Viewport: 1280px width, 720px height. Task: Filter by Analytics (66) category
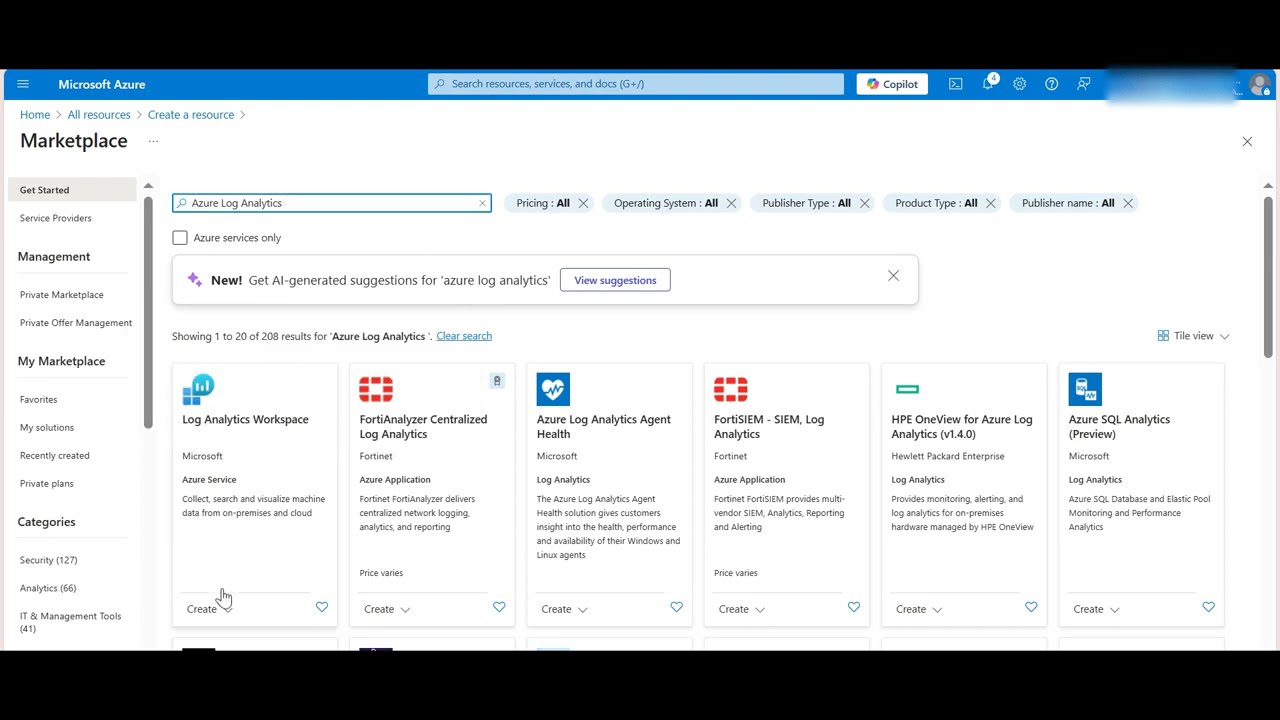[x=48, y=588]
